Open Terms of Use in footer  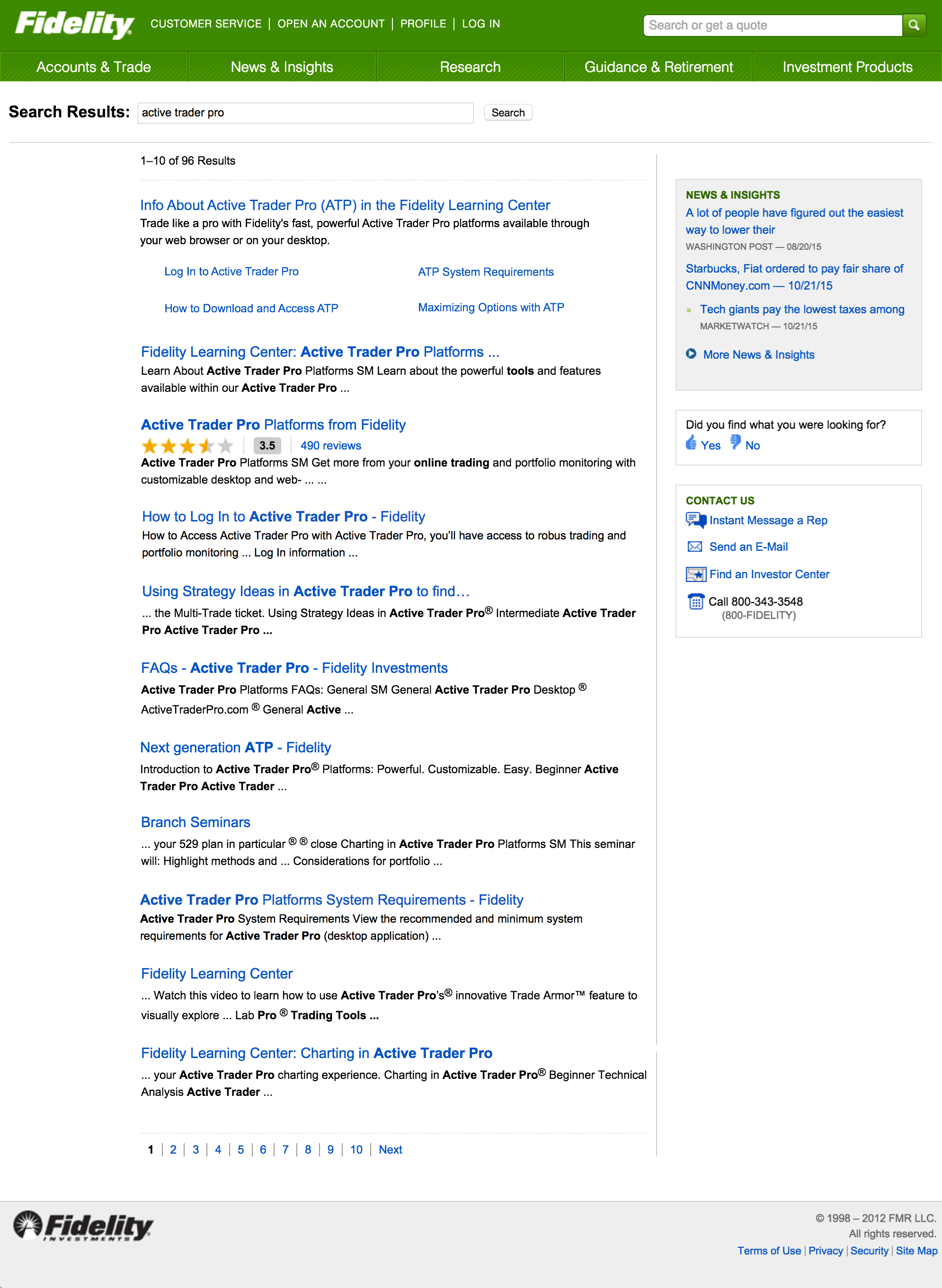pyautogui.click(x=769, y=1251)
